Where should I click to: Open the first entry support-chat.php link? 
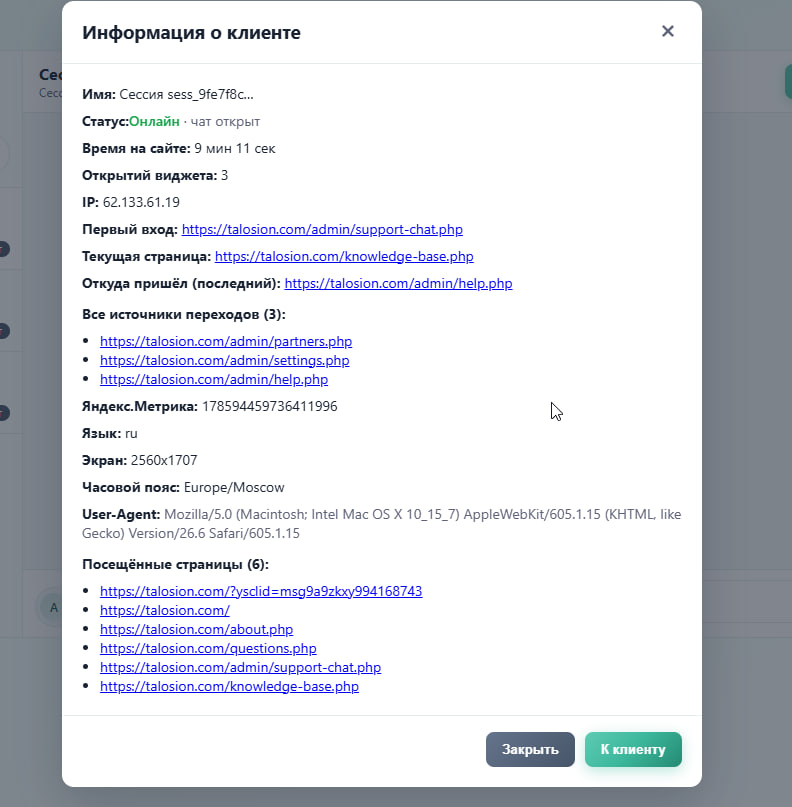pos(322,230)
